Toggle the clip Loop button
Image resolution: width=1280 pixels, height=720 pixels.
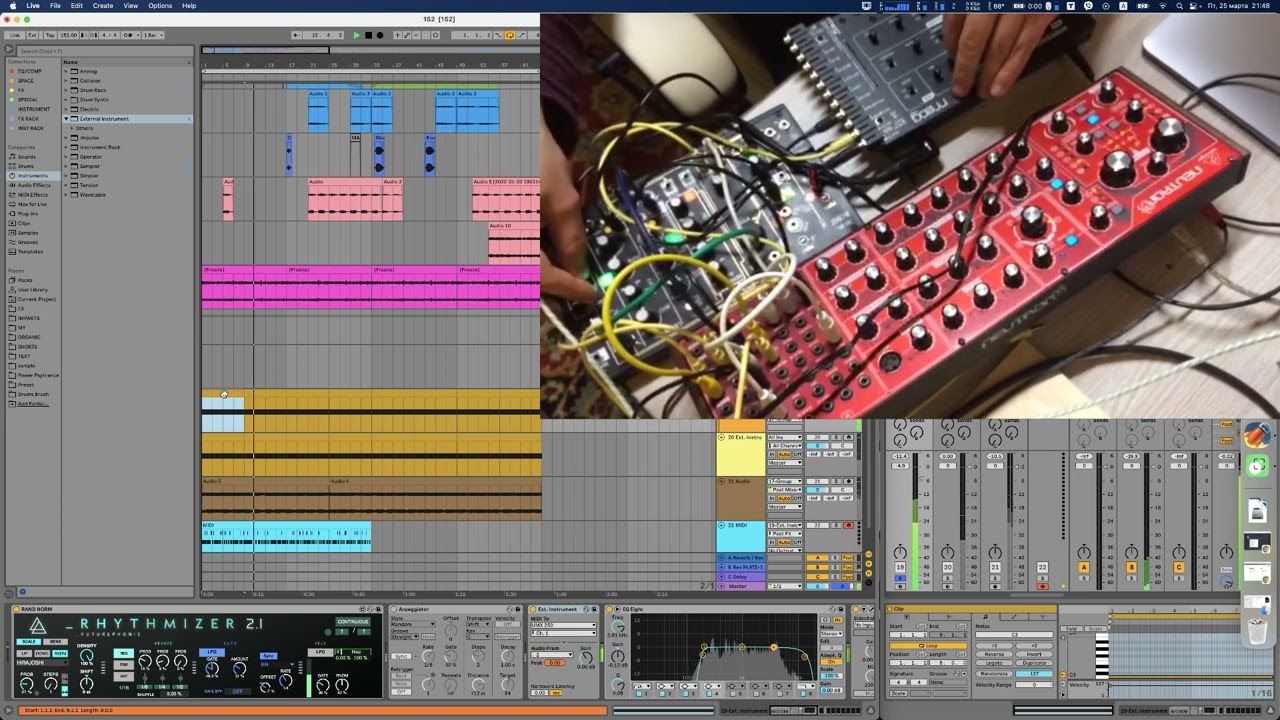pos(928,646)
